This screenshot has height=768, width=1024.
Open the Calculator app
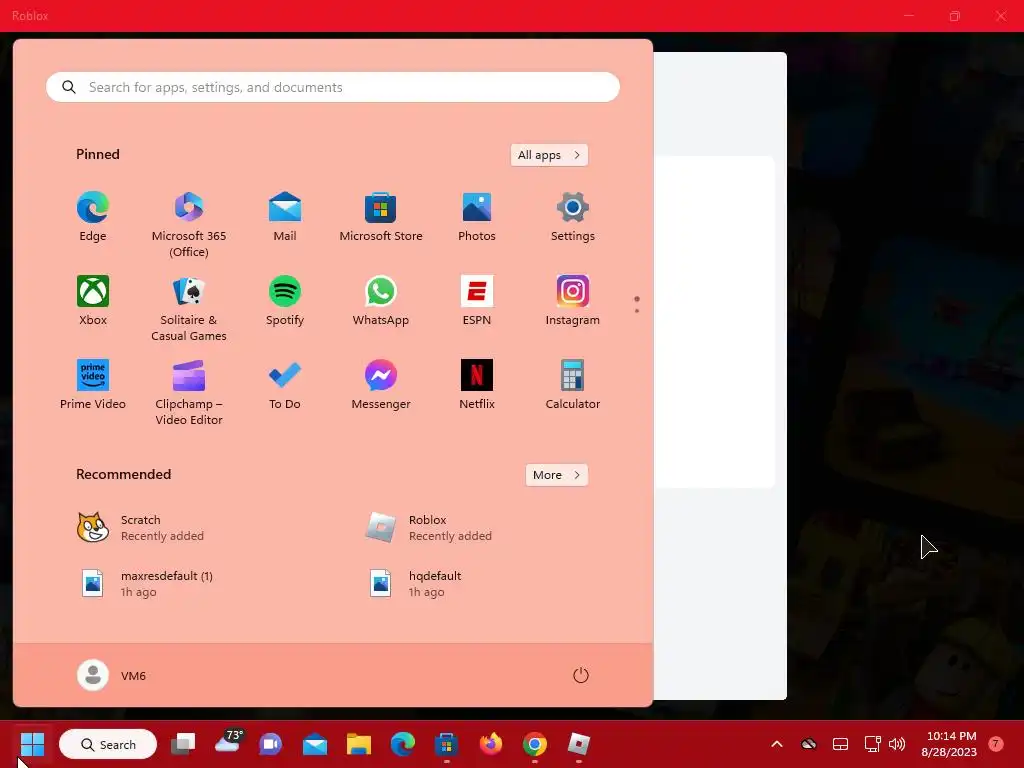coord(573,385)
